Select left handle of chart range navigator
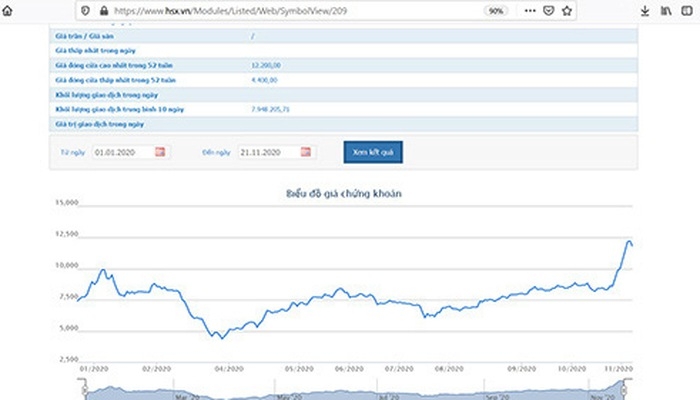 click(83, 390)
